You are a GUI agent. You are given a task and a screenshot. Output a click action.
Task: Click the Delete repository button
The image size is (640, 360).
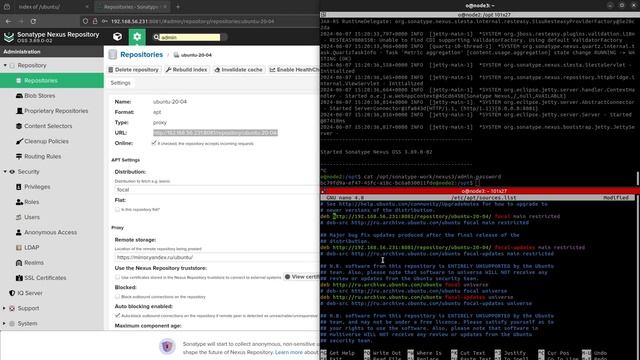pos(133,70)
